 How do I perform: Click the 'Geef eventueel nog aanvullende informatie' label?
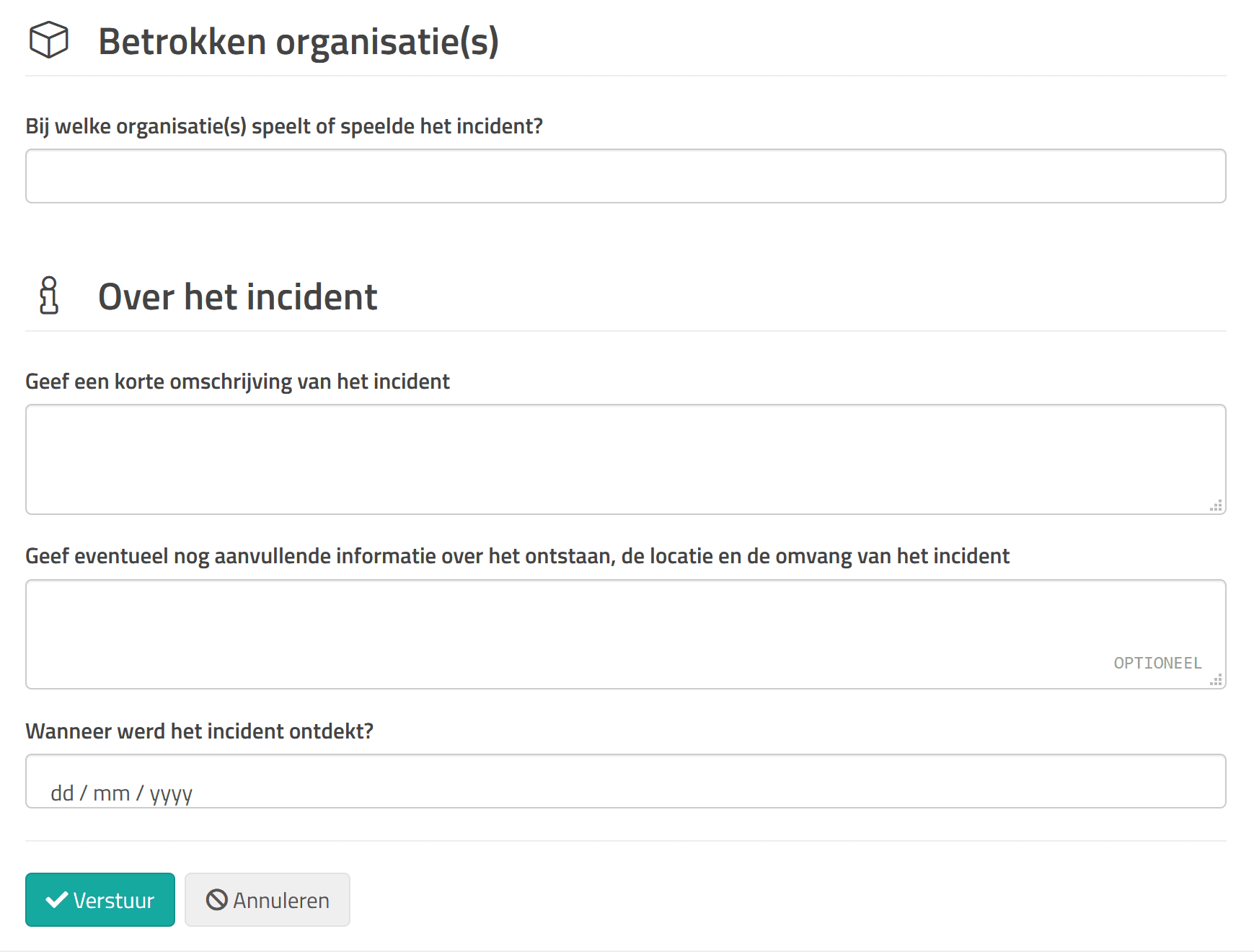[517, 556]
